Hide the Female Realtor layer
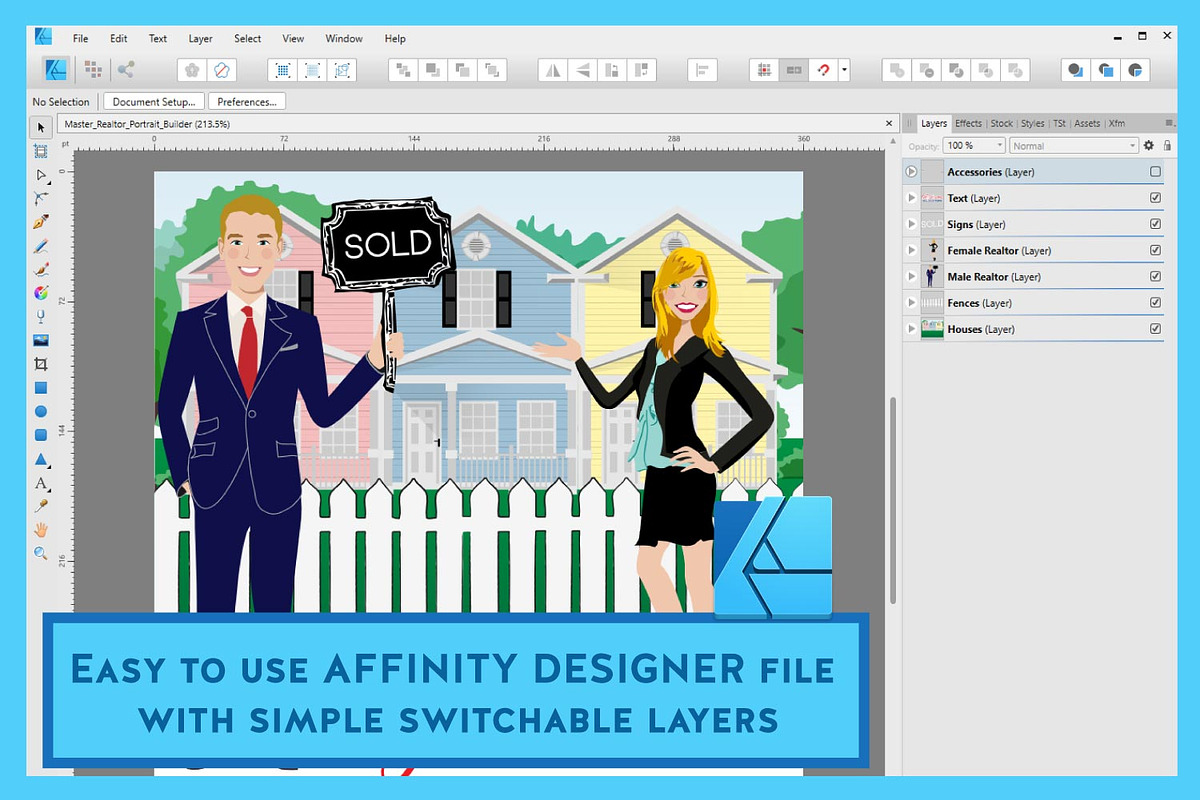This screenshot has width=1200, height=800. [1155, 250]
